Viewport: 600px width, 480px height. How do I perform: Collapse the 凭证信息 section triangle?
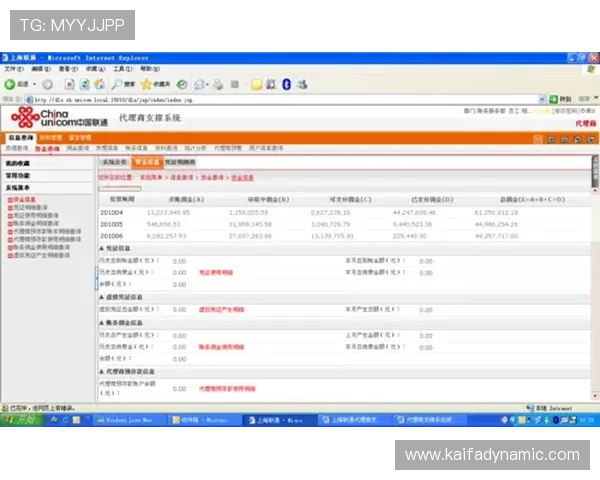pos(102,247)
